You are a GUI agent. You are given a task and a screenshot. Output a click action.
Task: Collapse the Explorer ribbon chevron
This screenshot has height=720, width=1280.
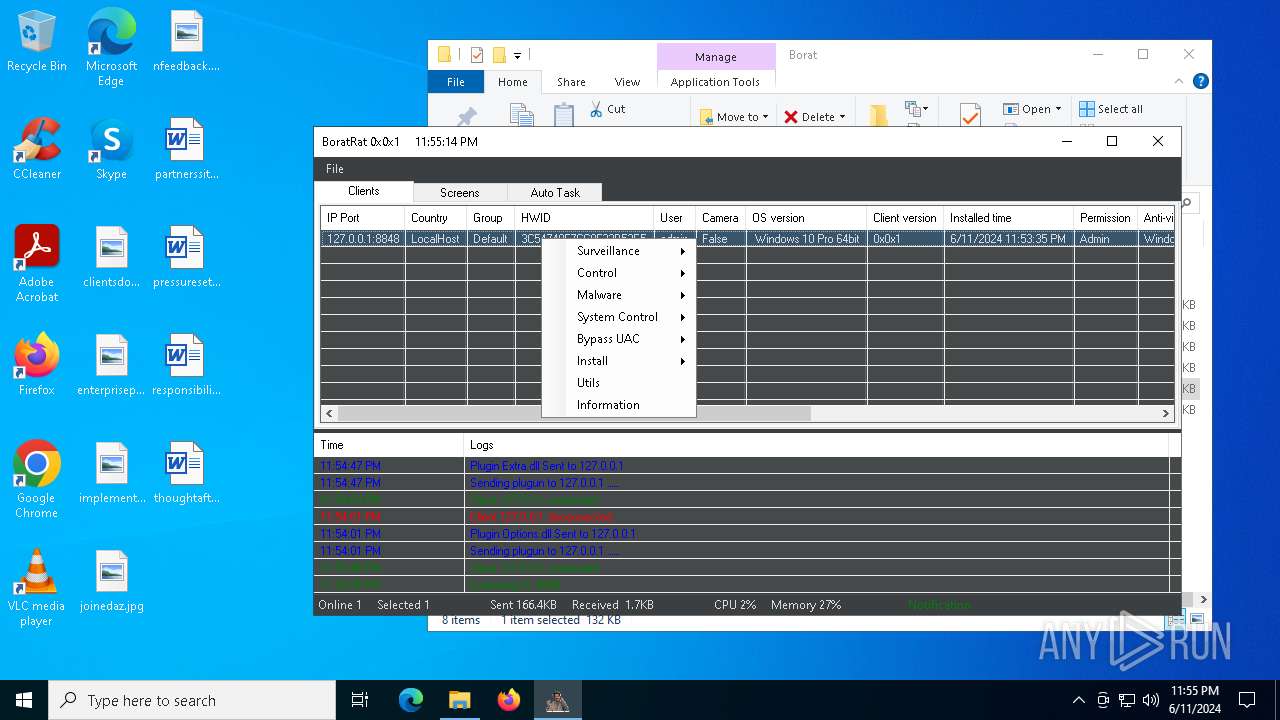click(1179, 82)
